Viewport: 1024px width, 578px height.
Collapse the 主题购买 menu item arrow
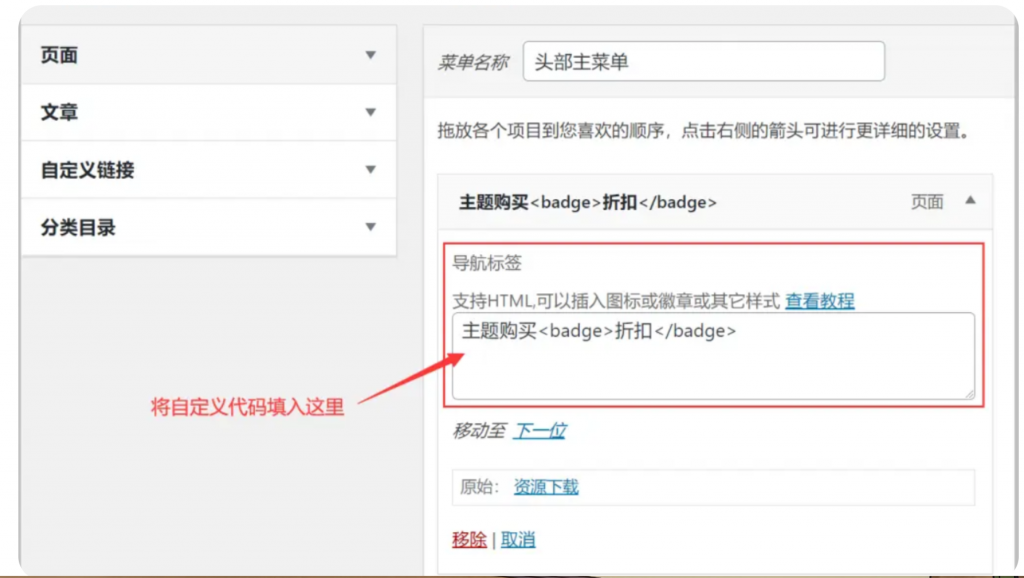(x=970, y=201)
